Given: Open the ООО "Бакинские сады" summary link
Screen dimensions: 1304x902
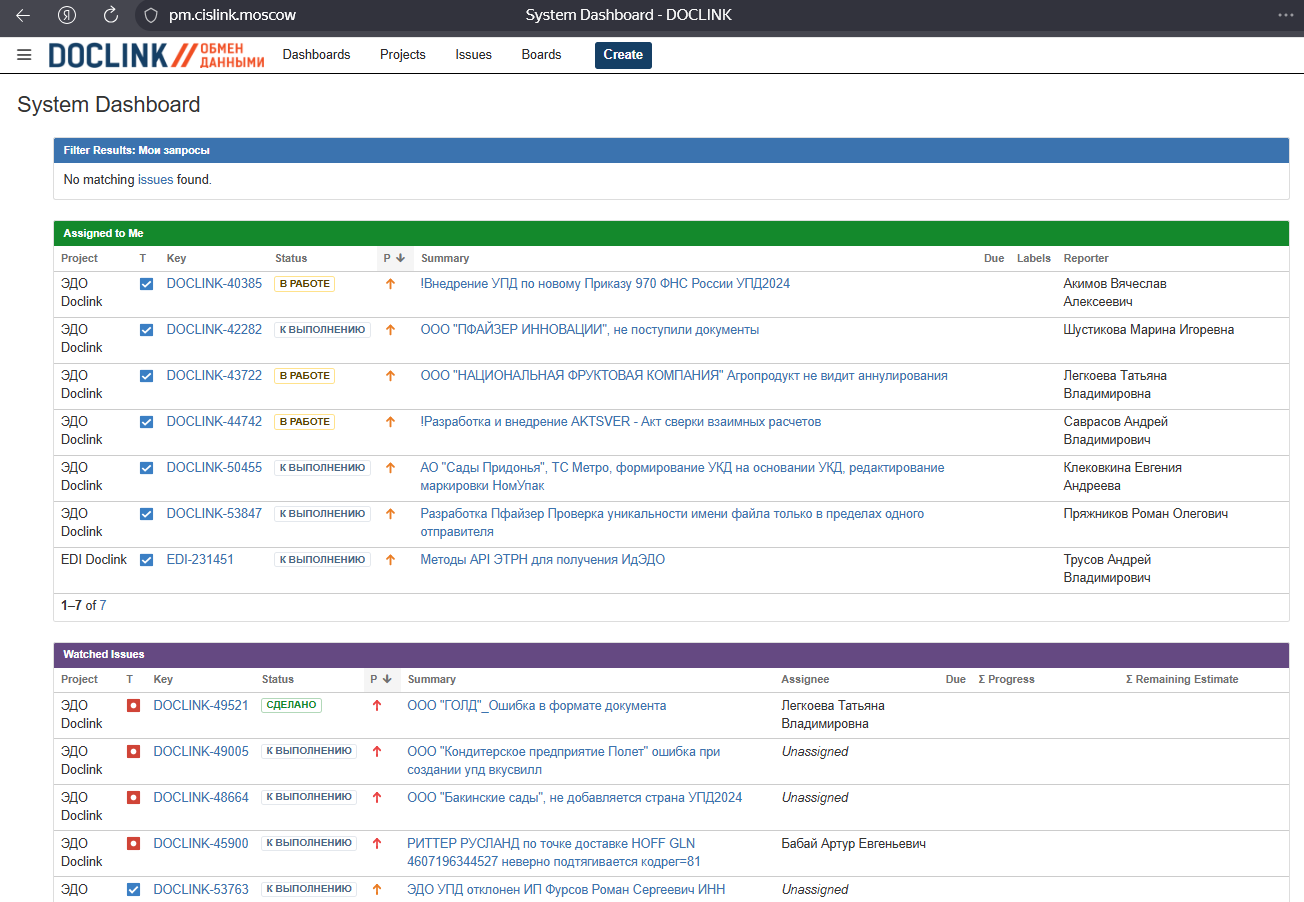Looking at the screenshot, I should (x=575, y=798).
